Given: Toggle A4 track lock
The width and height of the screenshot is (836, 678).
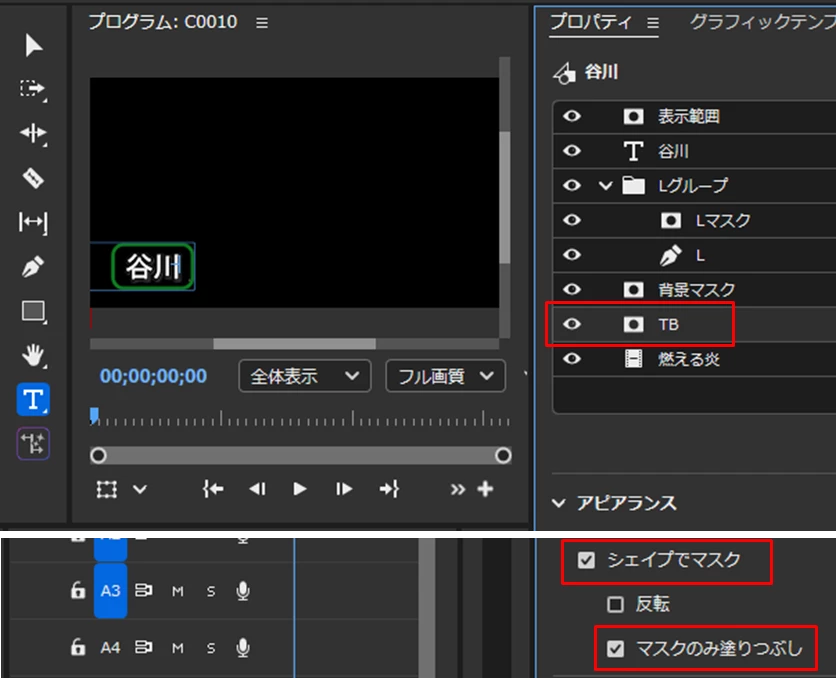Looking at the screenshot, I should click(x=78, y=647).
